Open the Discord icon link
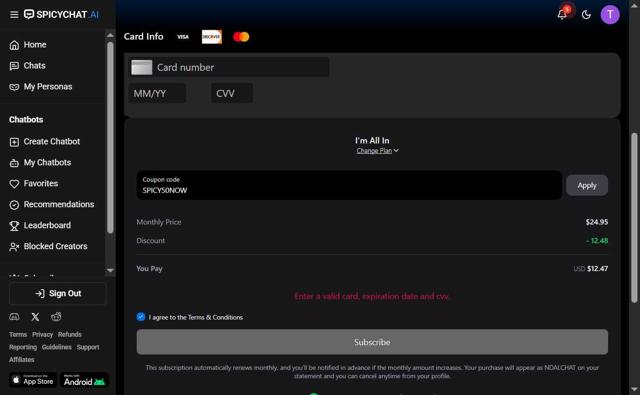The width and height of the screenshot is (640, 395). (x=14, y=317)
